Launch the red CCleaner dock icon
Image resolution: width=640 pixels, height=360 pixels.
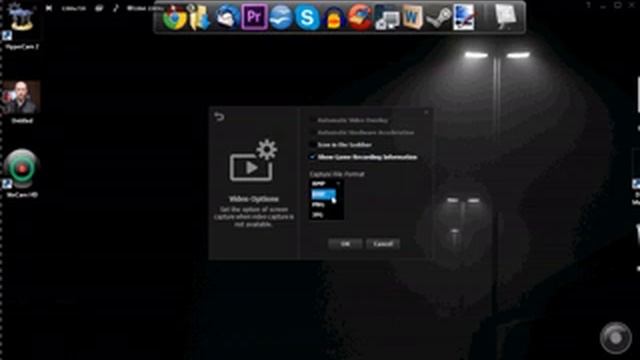[360, 18]
